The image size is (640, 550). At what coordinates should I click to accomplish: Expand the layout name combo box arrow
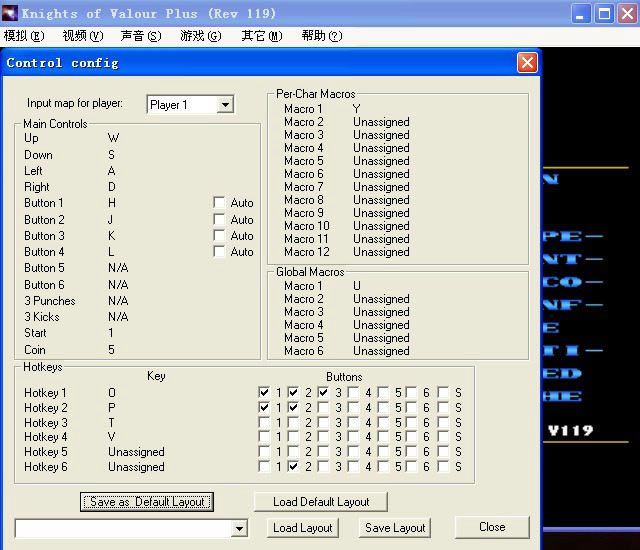tap(239, 528)
